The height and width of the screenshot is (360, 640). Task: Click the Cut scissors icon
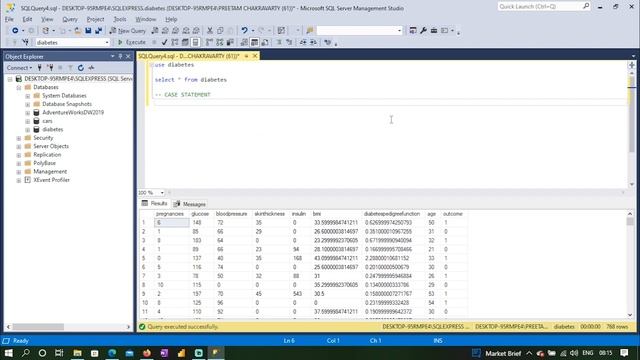tap(210, 31)
